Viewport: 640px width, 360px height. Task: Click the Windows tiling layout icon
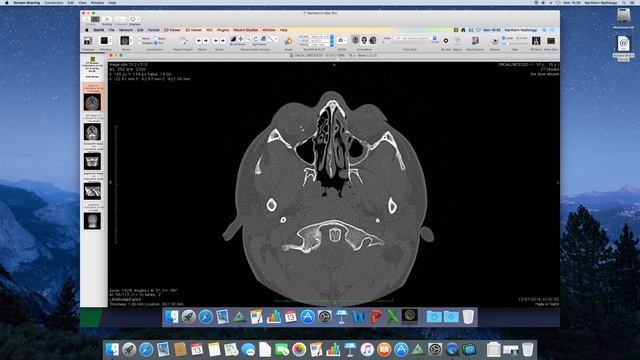104,41
